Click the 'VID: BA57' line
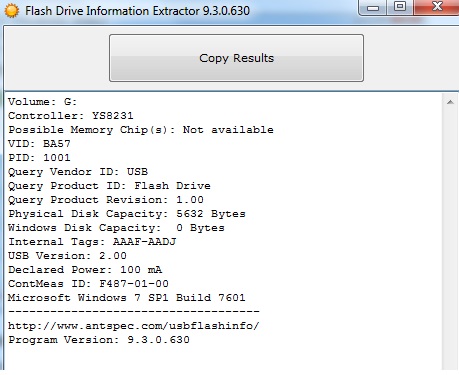 (x=39, y=144)
